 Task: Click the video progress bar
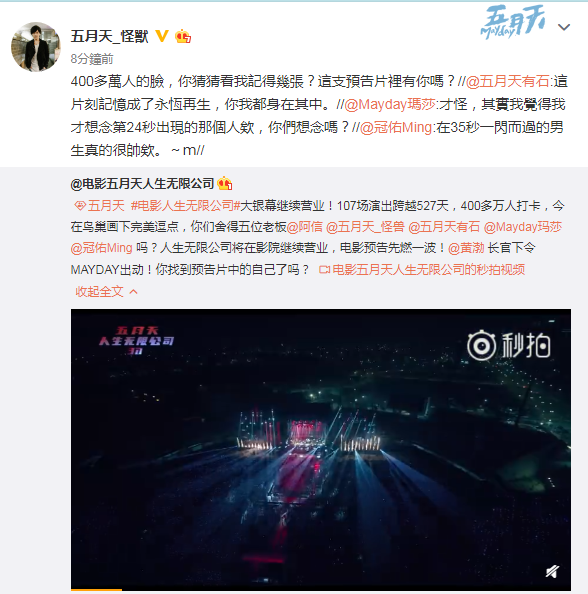point(321,589)
